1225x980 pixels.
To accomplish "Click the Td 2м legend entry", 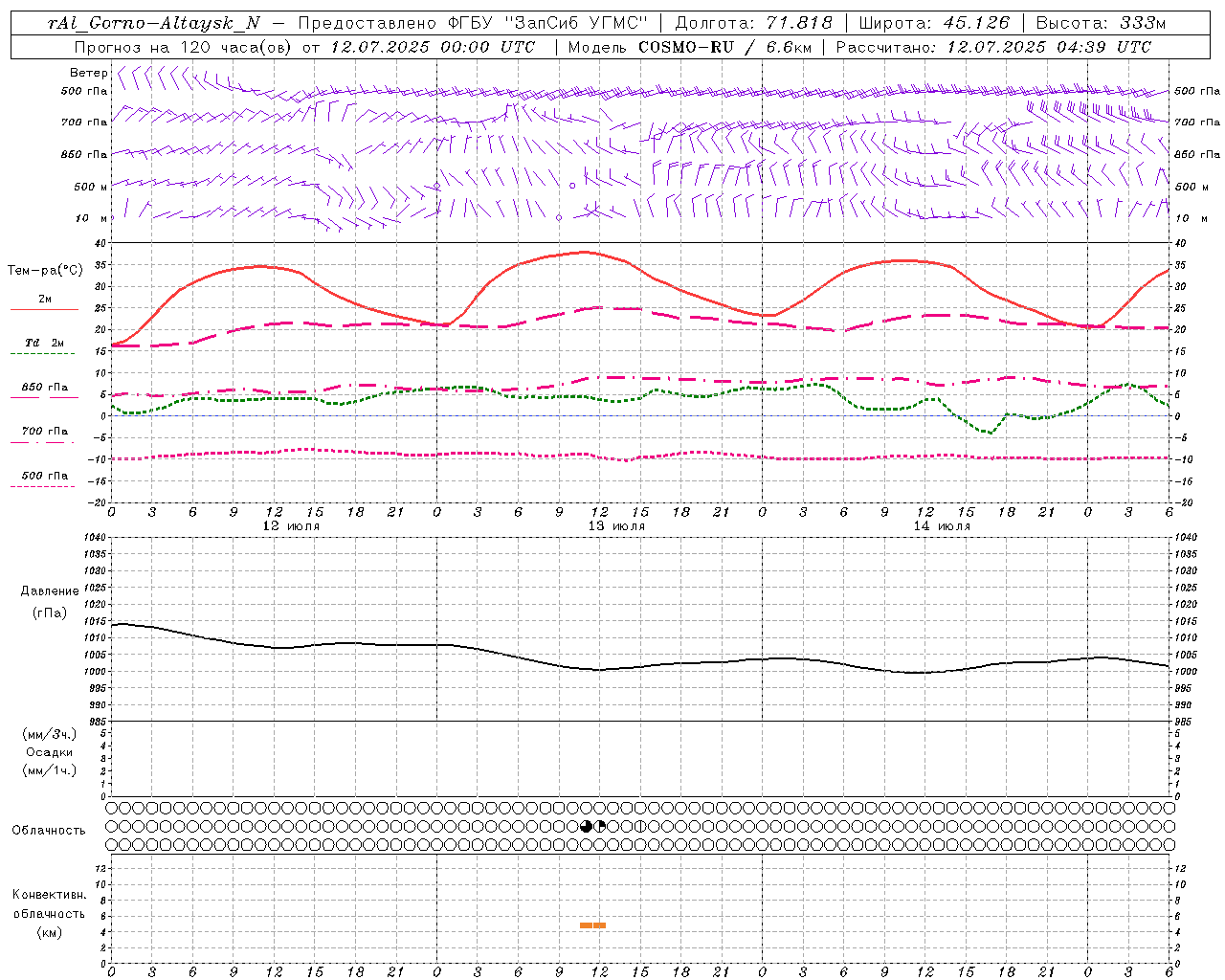I will (44, 343).
